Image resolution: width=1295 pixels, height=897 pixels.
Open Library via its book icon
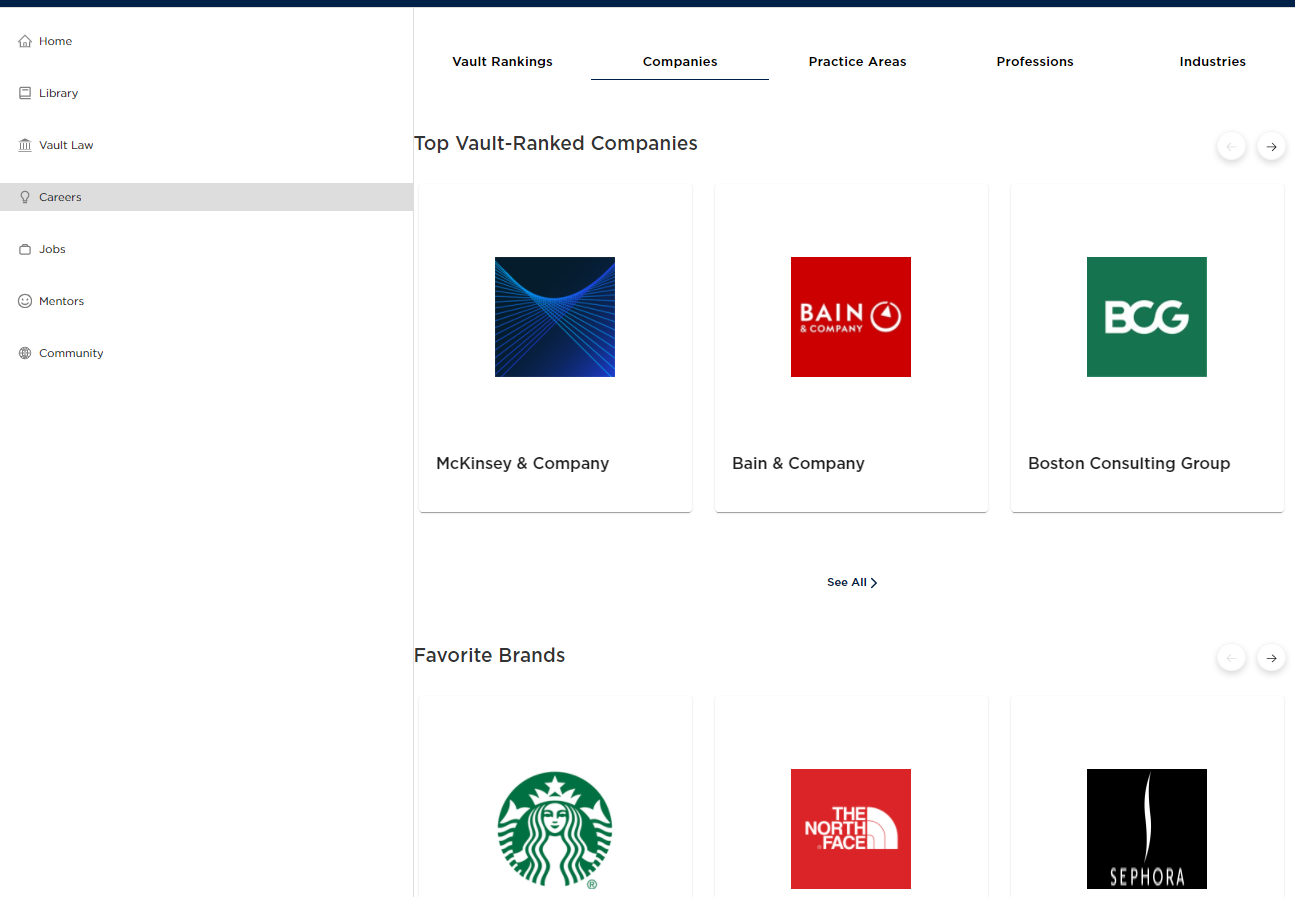(25, 94)
